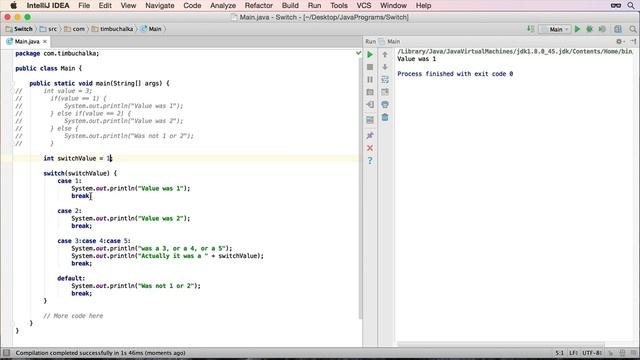This screenshot has width=640, height=360.
Task: Click the com breadcrumb in navigation bar
Action: point(75,29)
